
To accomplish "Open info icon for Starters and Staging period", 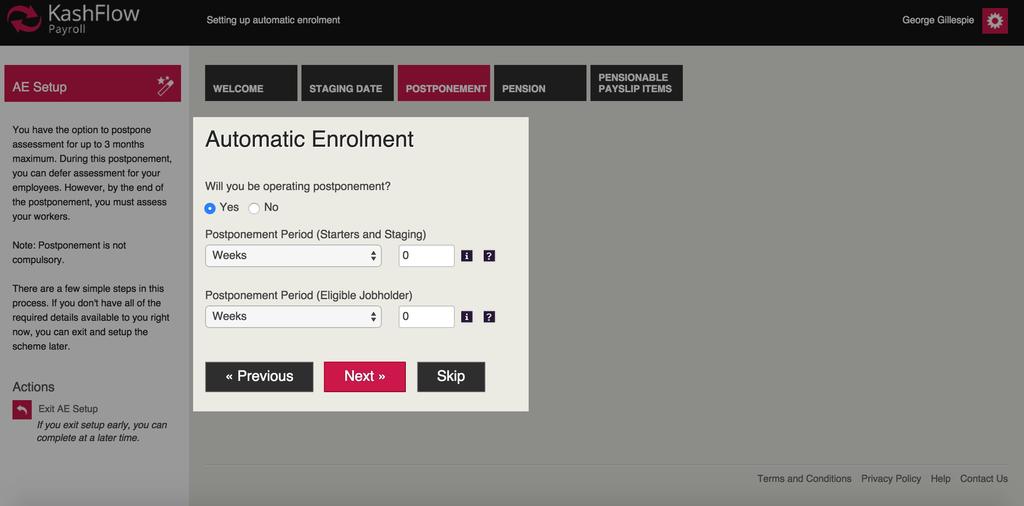I will pyautogui.click(x=467, y=256).
